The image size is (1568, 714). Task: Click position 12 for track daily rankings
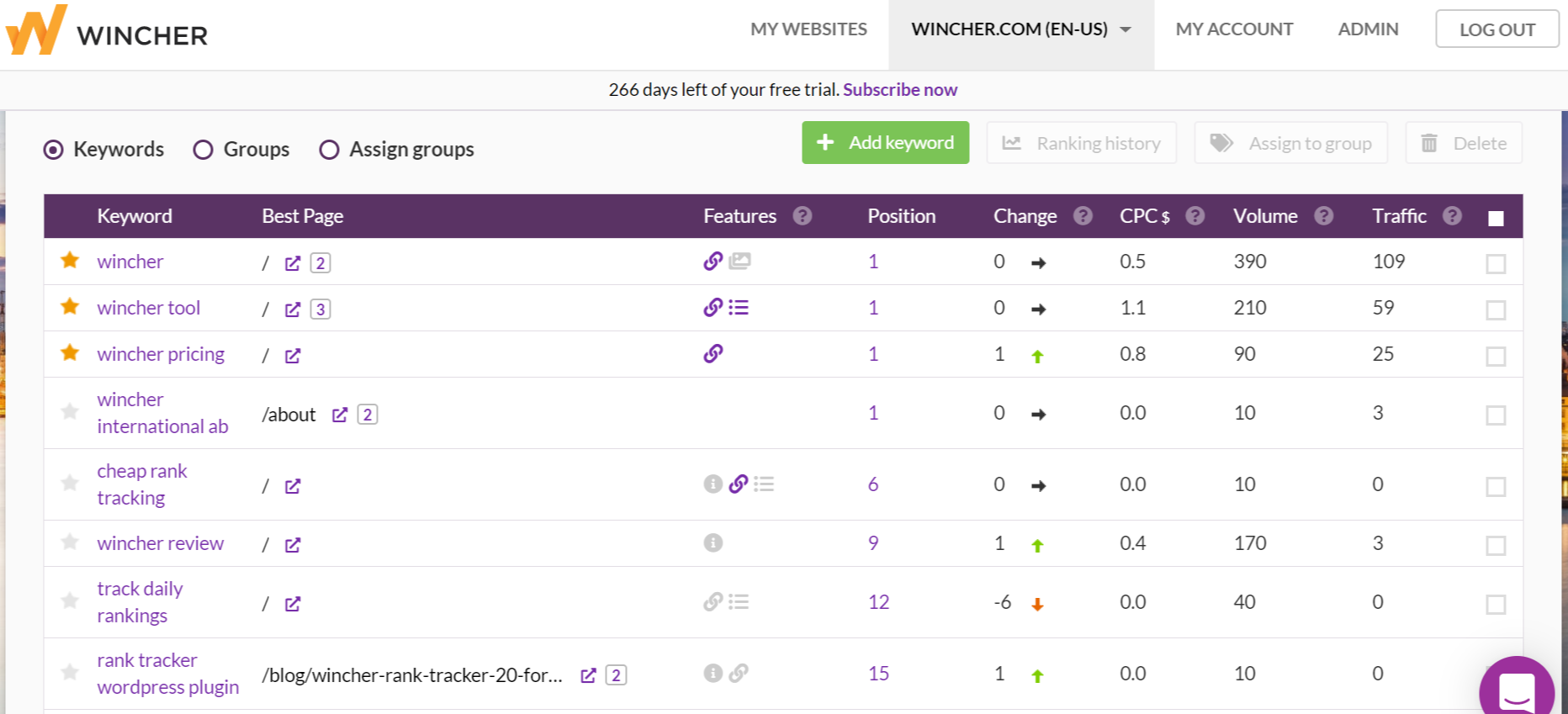pos(879,602)
